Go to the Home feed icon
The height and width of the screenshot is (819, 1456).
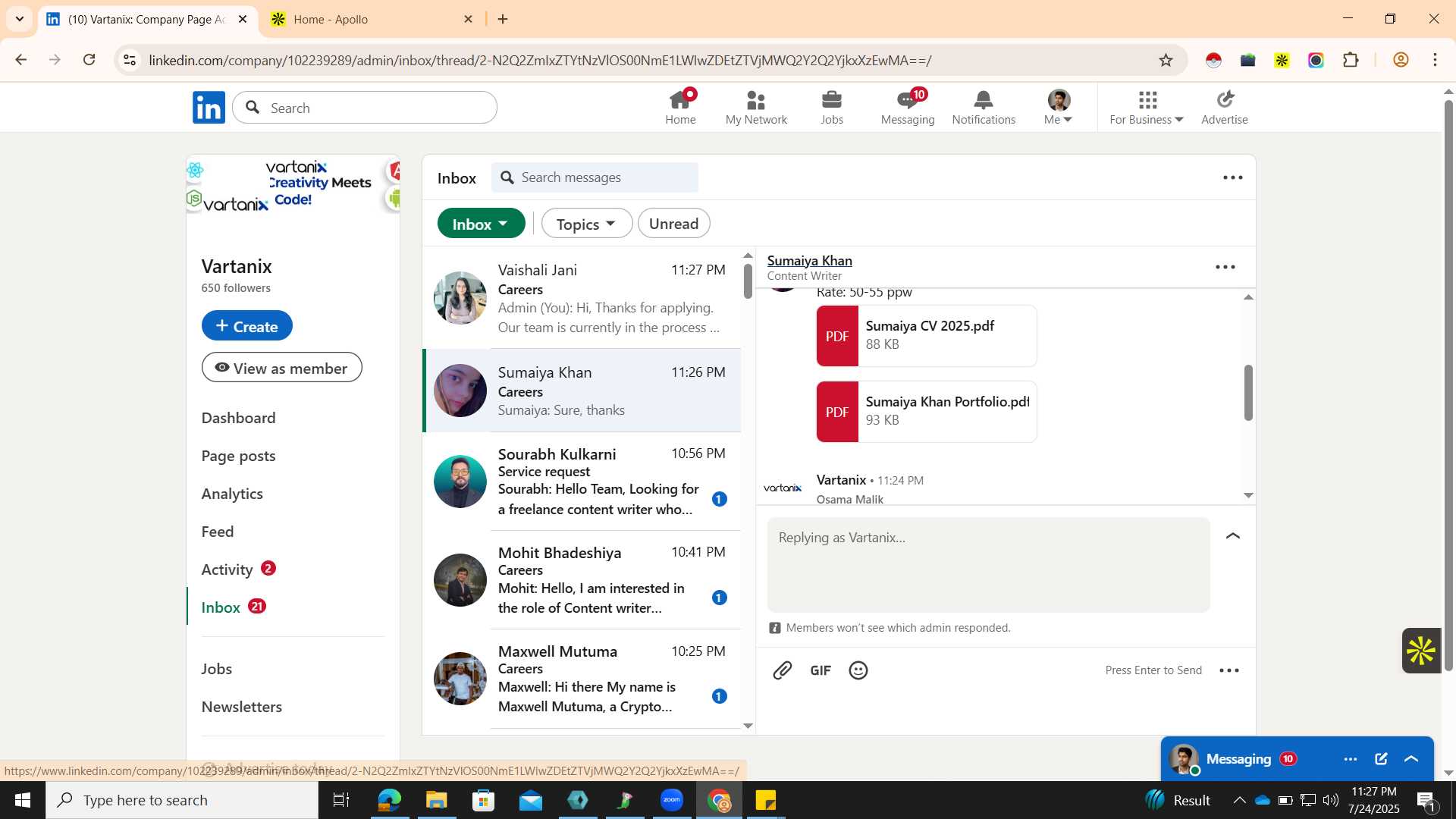click(x=680, y=107)
